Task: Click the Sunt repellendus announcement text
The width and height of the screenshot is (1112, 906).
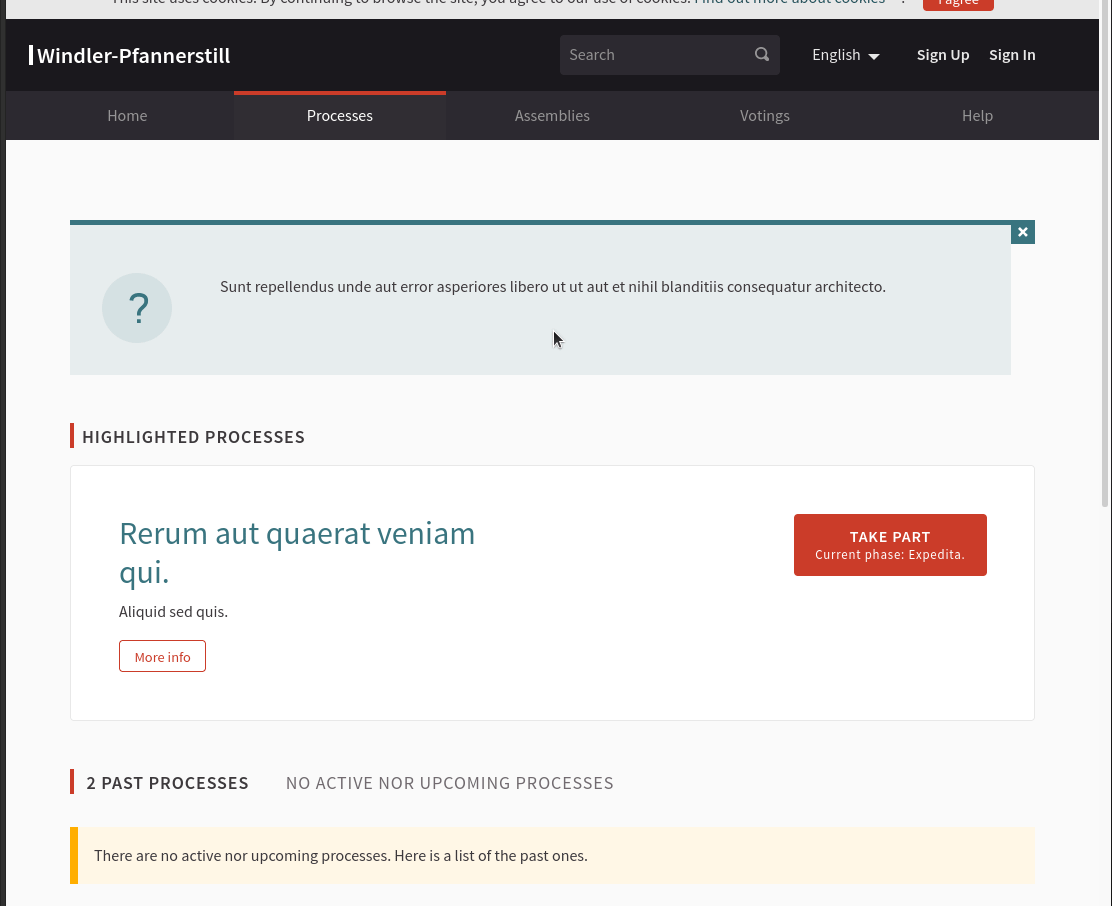Action: (x=552, y=287)
